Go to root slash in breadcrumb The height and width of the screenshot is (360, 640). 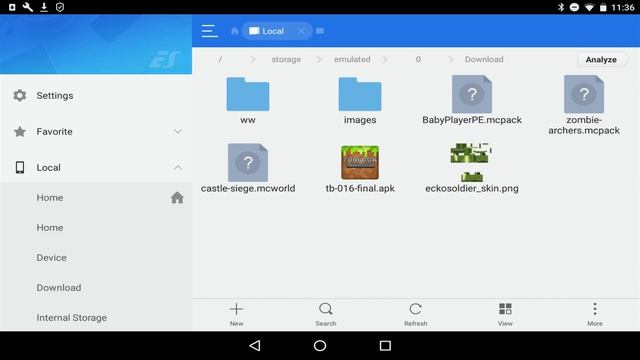coord(220,60)
